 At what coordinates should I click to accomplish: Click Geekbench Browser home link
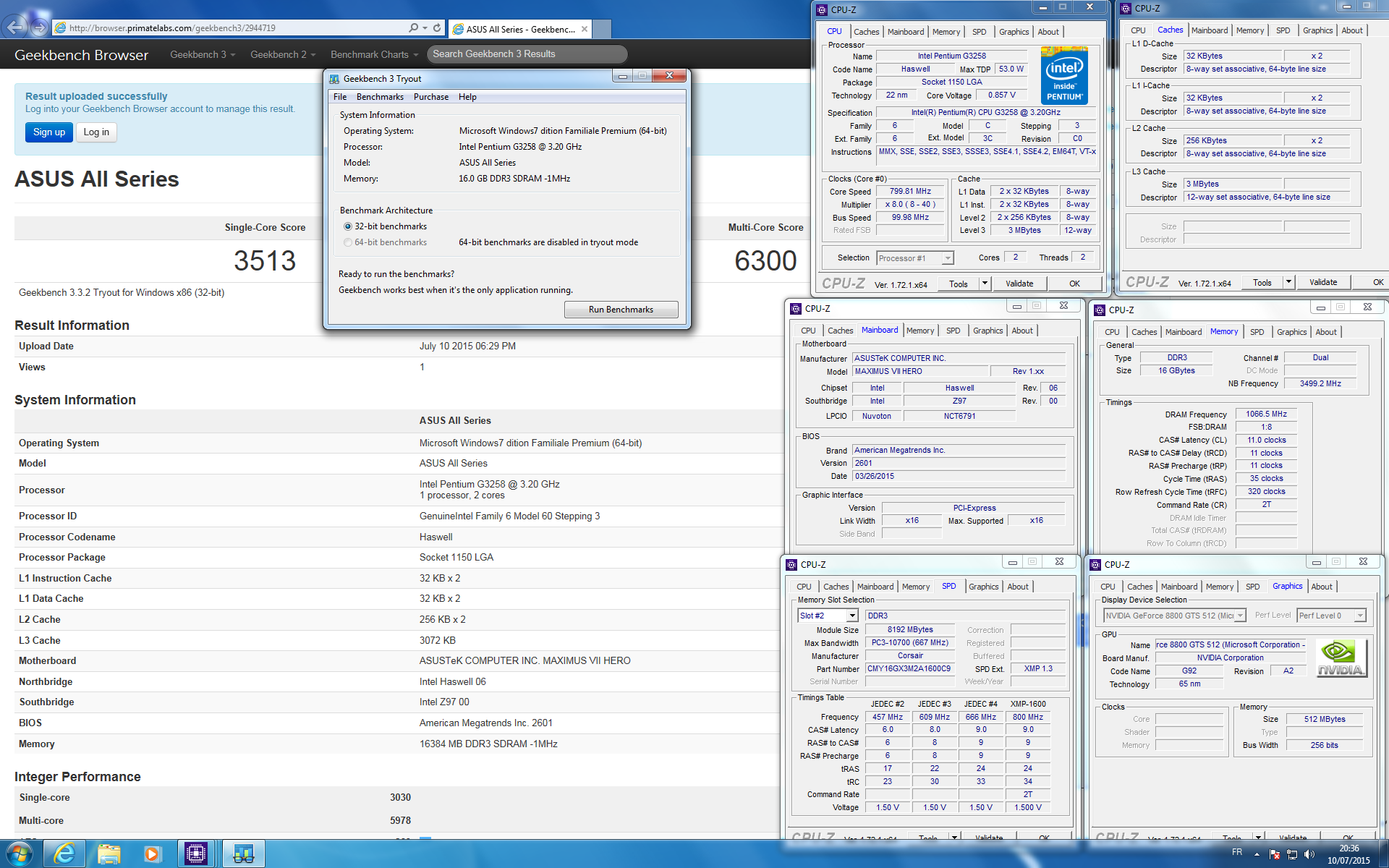[81, 55]
